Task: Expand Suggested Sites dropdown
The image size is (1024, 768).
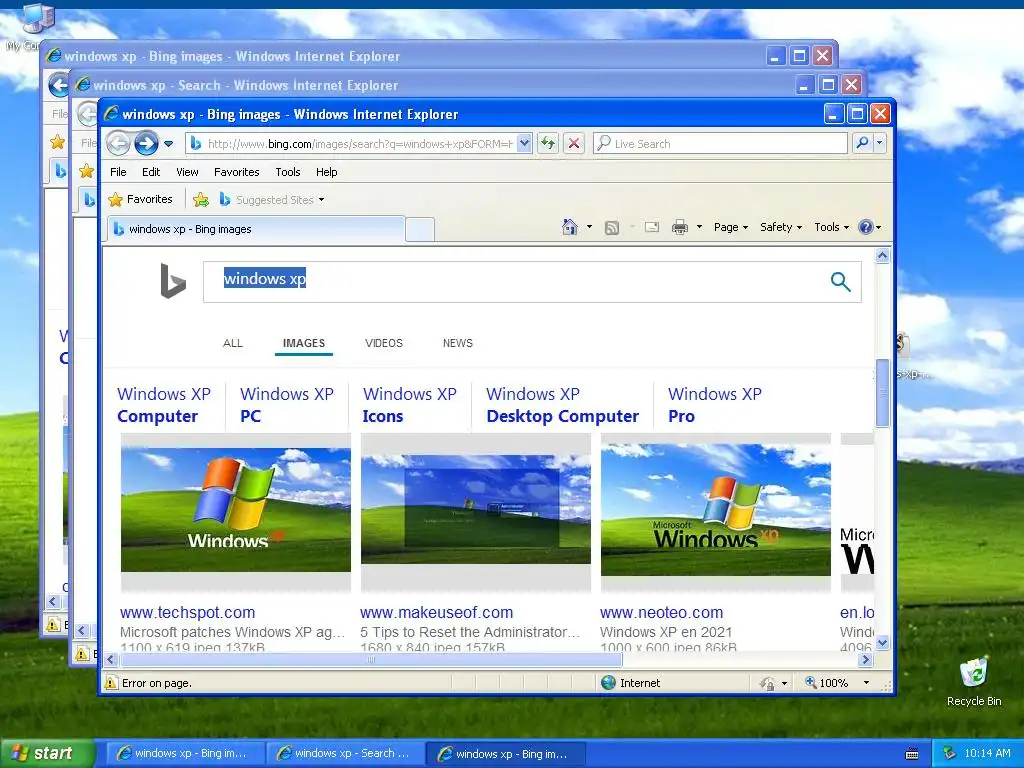Action: click(321, 200)
